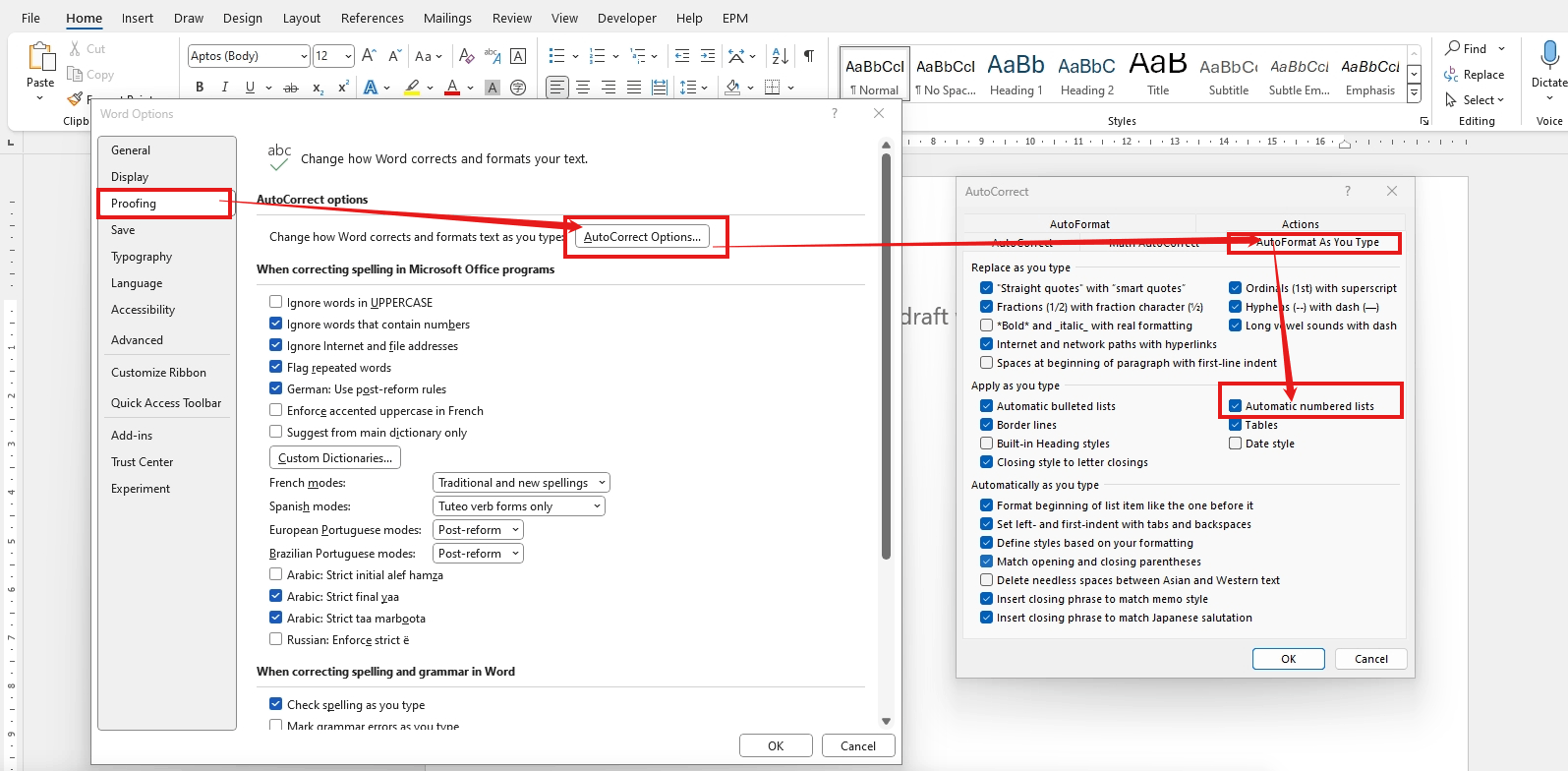Toggle the Border lines checkbox
The height and width of the screenshot is (771, 1568).
pos(986,424)
